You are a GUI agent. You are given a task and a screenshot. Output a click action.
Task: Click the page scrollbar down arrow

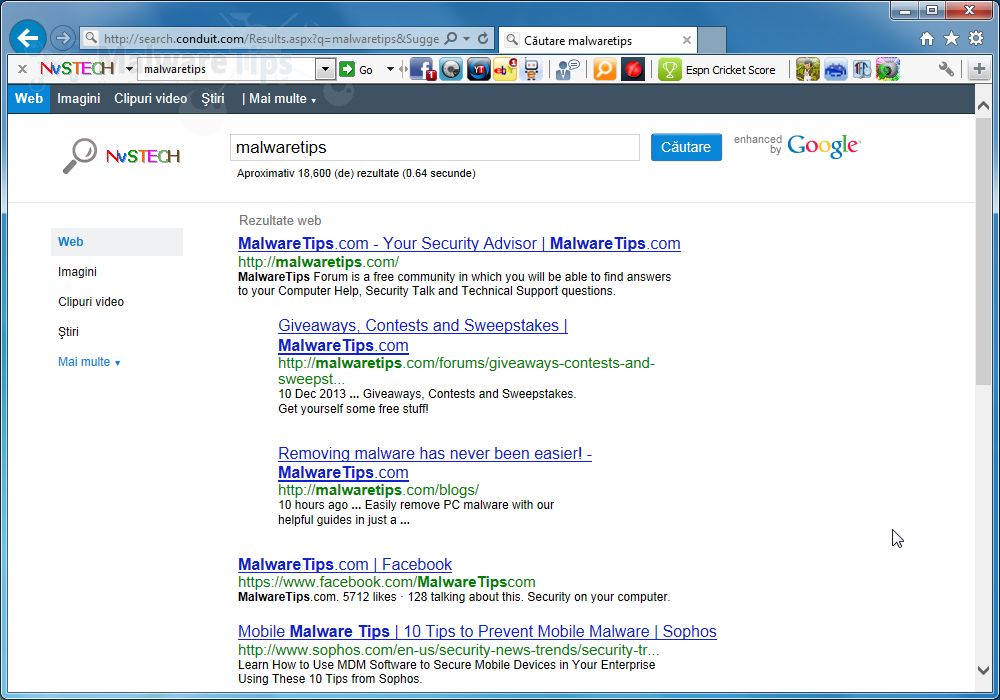[983, 670]
